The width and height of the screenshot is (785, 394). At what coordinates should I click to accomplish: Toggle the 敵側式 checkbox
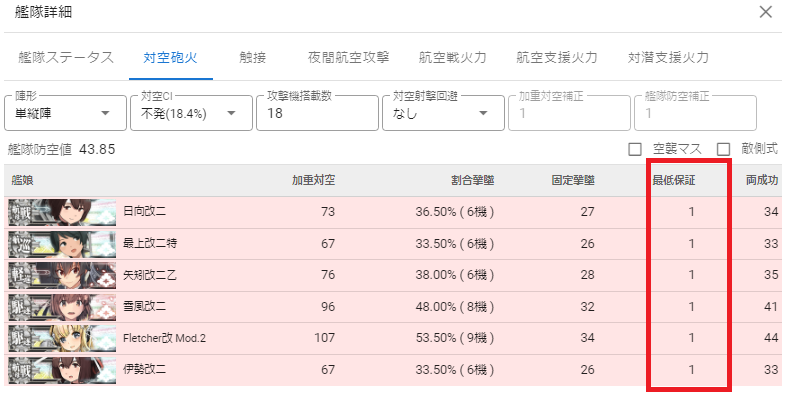(x=723, y=149)
